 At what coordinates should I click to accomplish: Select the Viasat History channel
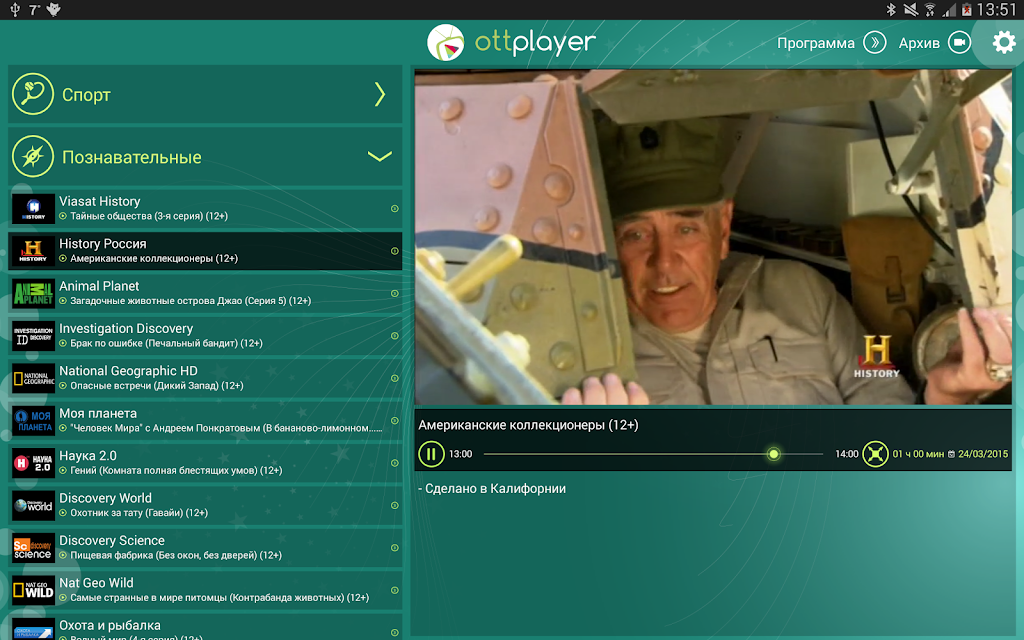pos(205,208)
